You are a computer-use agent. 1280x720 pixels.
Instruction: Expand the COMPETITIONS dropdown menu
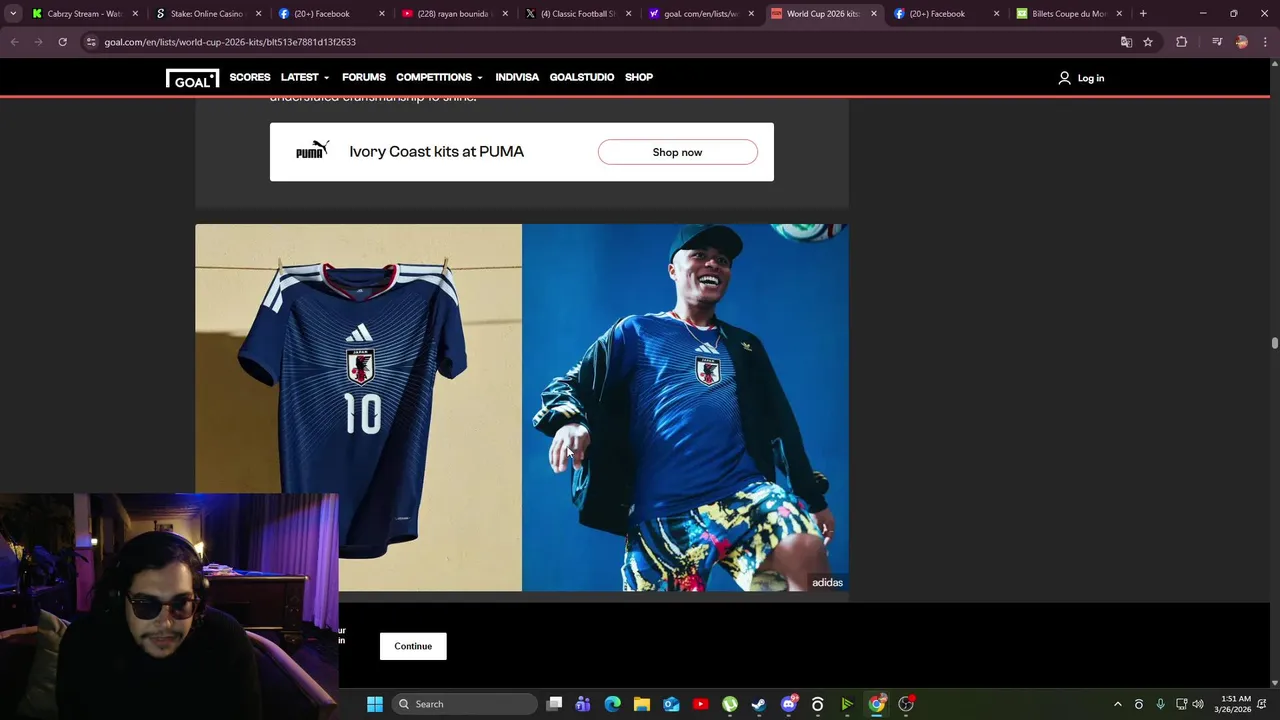439,77
